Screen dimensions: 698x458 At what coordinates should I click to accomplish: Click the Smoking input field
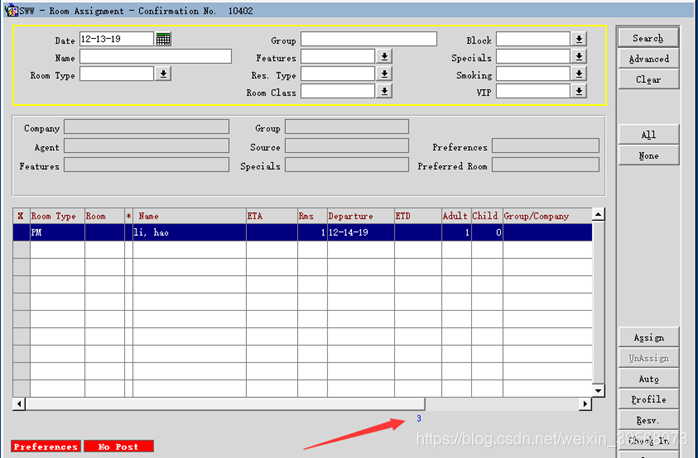(x=533, y=74)
